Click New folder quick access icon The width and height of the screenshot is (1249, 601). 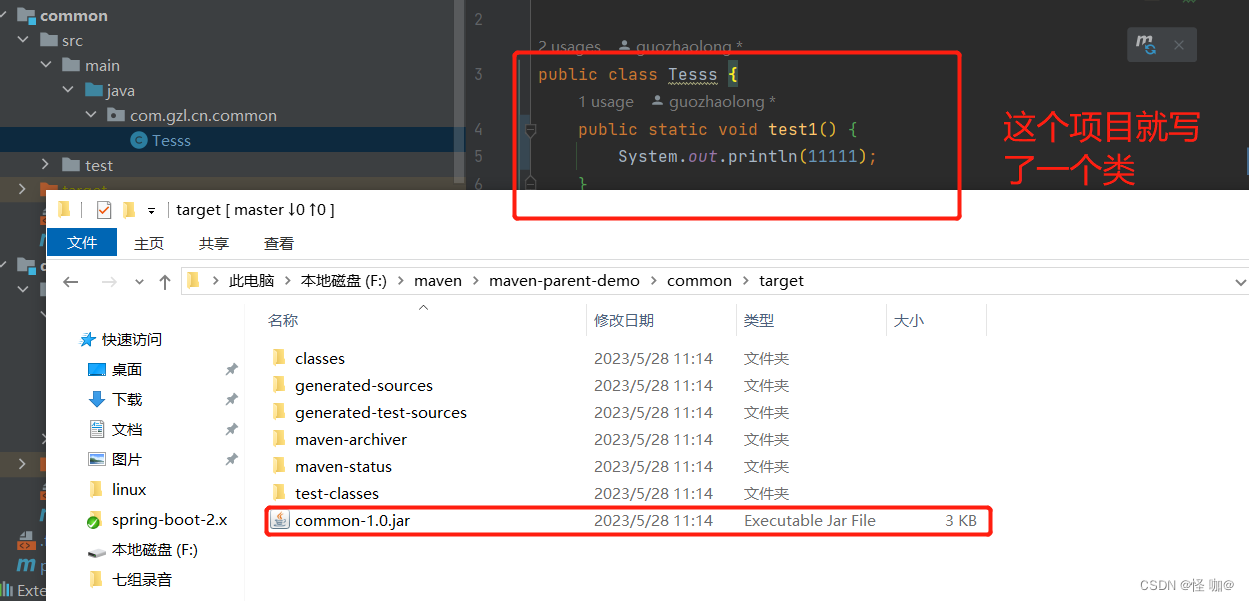[128, 210]
